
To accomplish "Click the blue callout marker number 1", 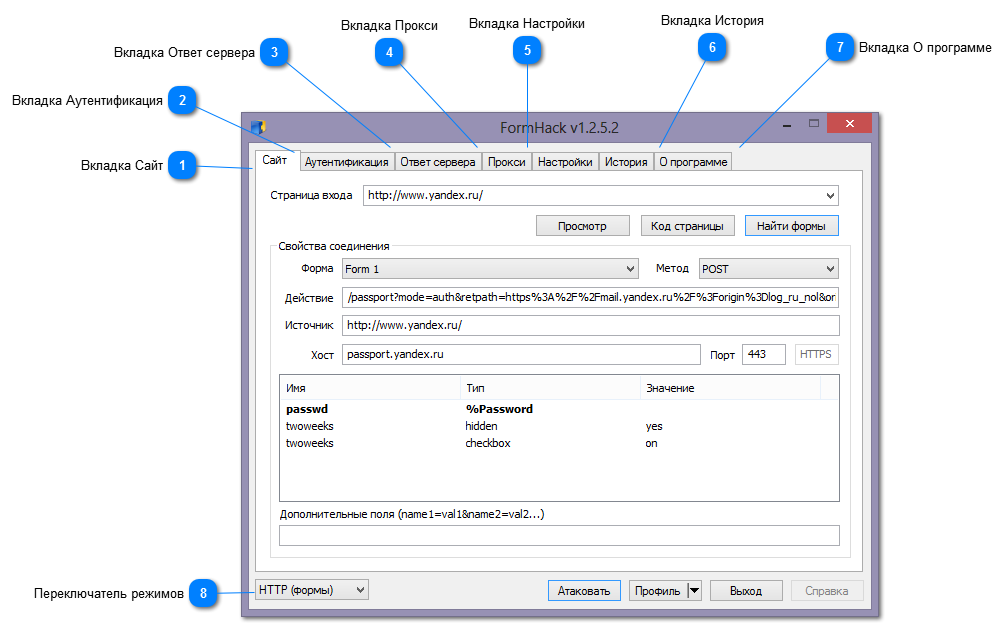I will pyautogui.click(x=182, y=166).
